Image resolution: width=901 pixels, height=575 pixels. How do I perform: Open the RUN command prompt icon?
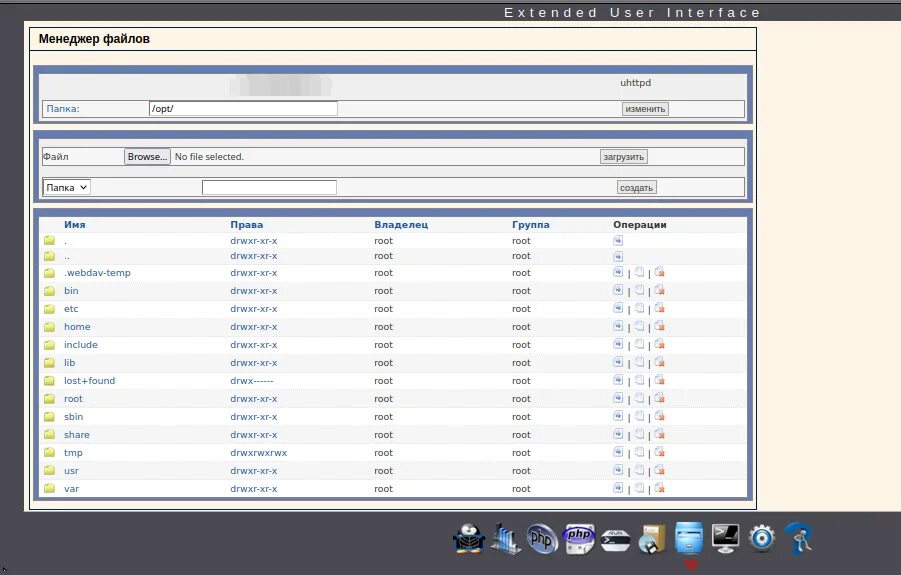coord(615,540)
